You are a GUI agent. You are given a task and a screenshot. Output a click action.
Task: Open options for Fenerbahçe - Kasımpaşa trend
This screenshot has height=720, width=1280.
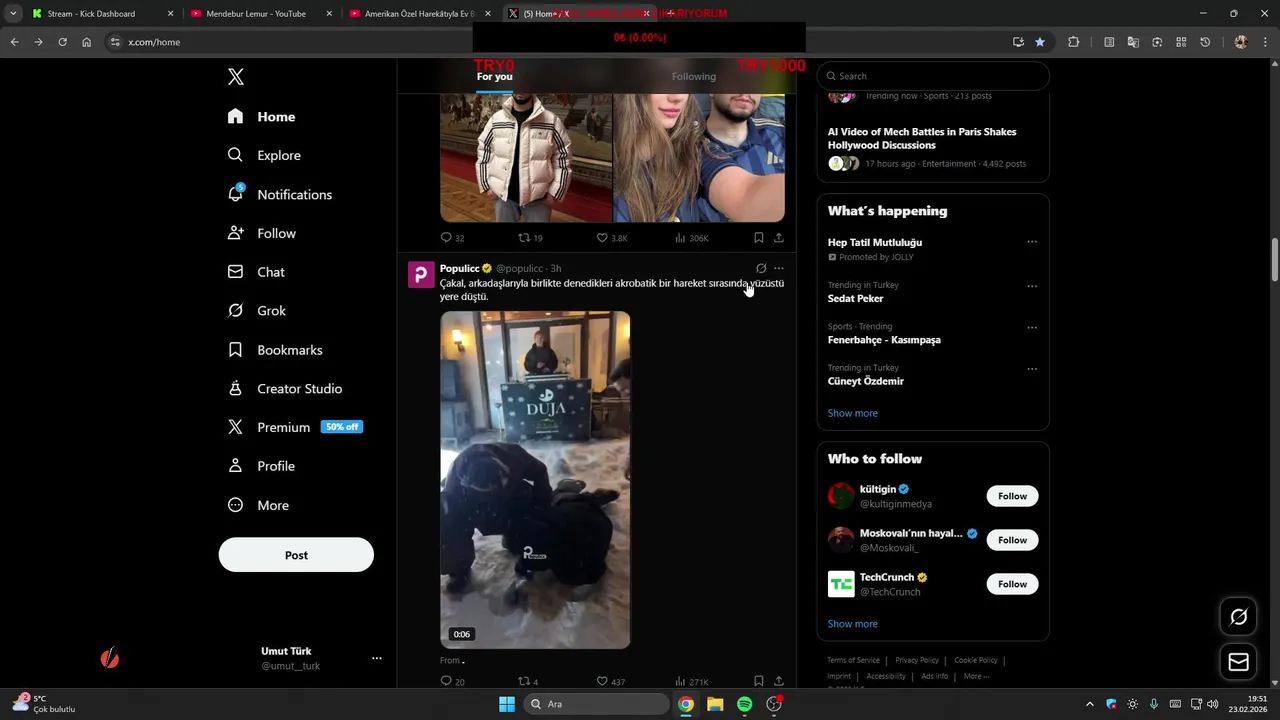click(1032, 327)
